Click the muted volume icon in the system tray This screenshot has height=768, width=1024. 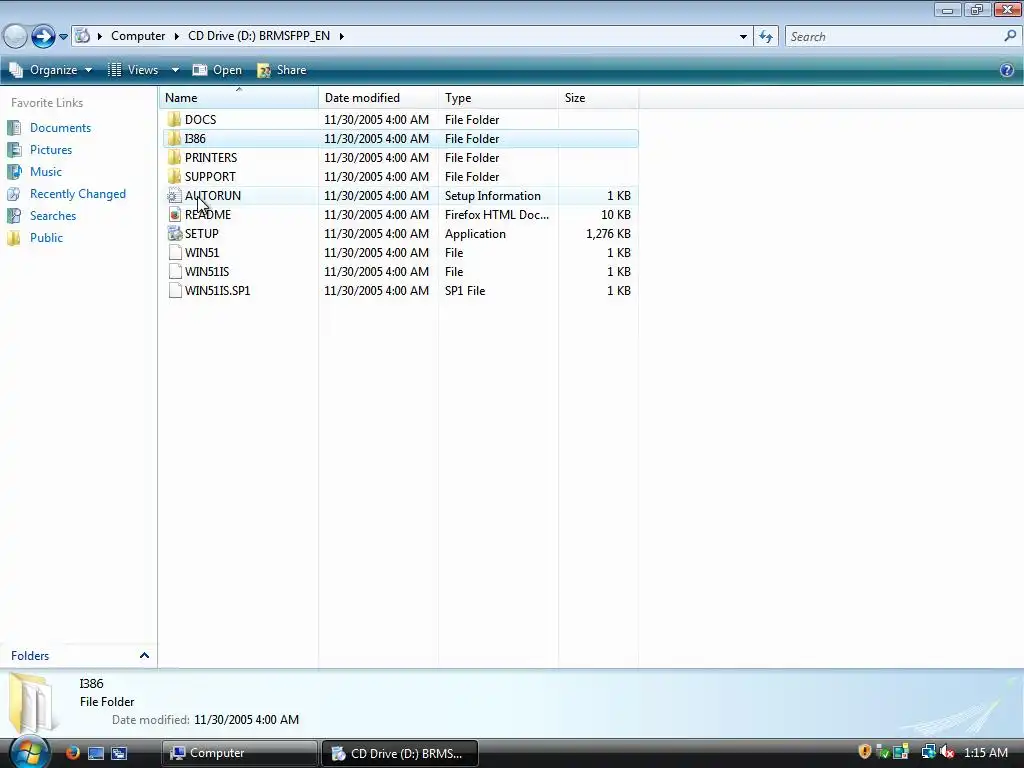click(946, 752)
